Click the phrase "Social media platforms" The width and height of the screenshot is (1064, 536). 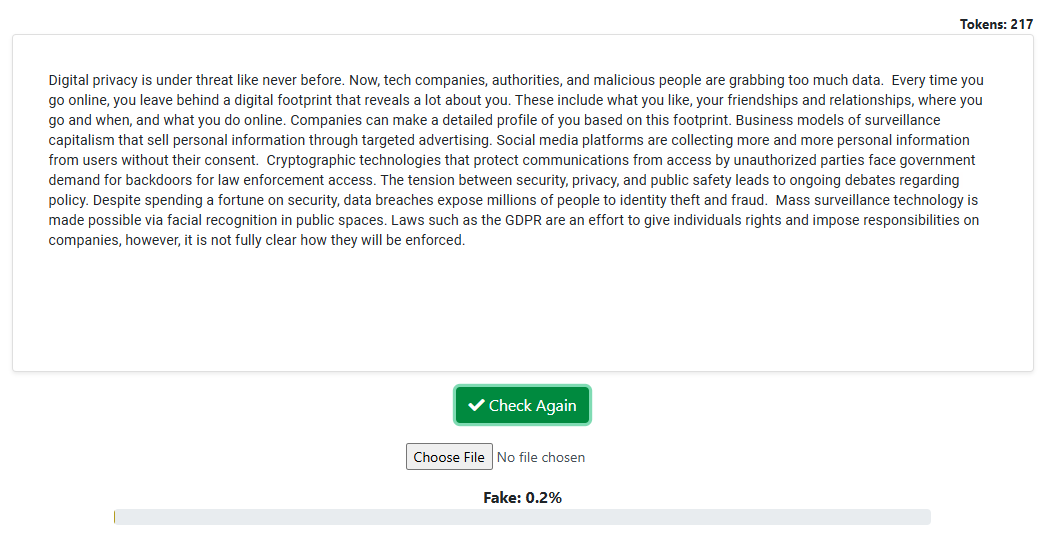pos(570,140)
